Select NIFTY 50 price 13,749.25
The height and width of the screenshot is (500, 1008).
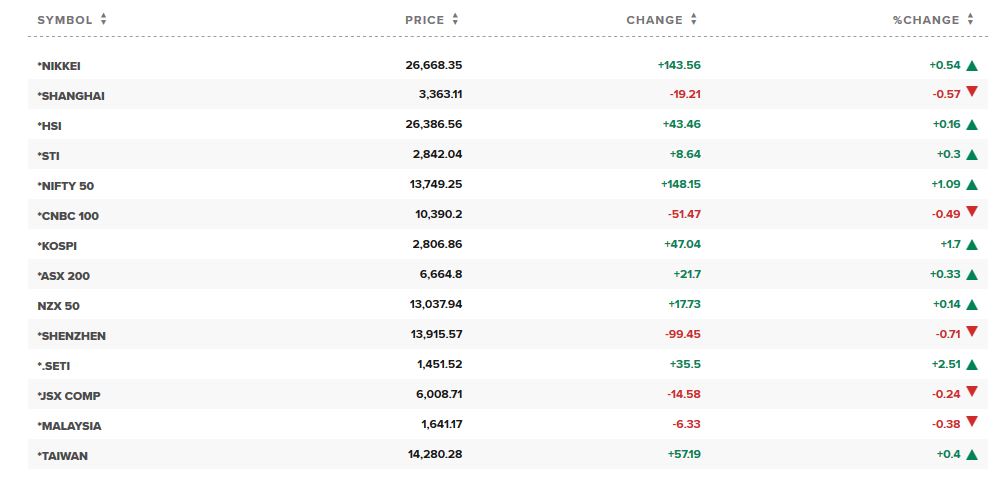(x=436, y=184)
